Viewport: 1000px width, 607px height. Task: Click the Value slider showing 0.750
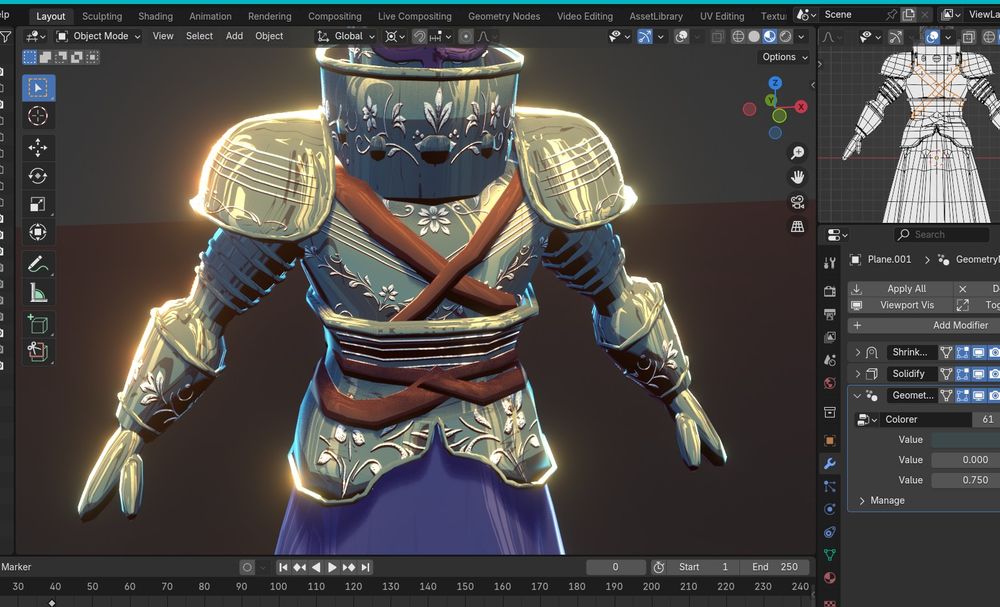tap(966, 480)
